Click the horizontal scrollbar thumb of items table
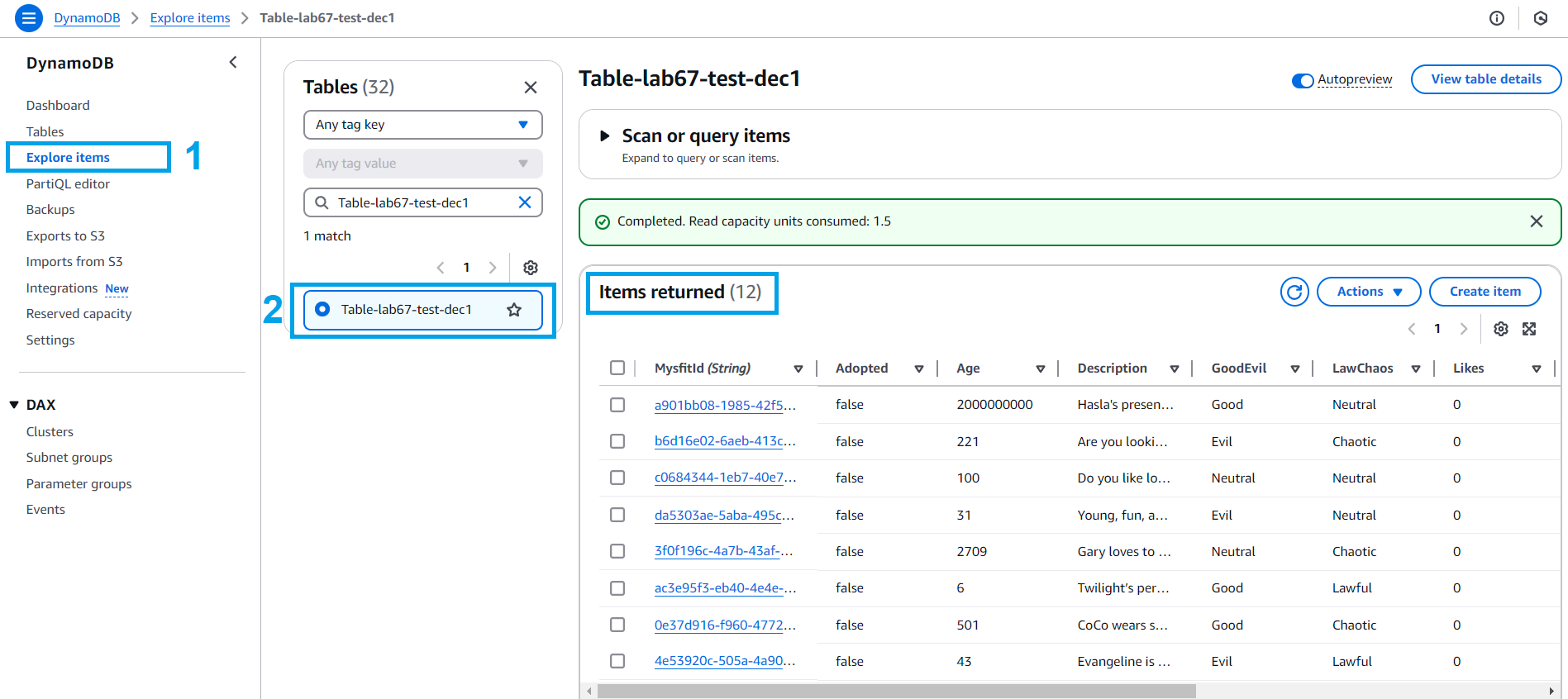 click(896, 691)
